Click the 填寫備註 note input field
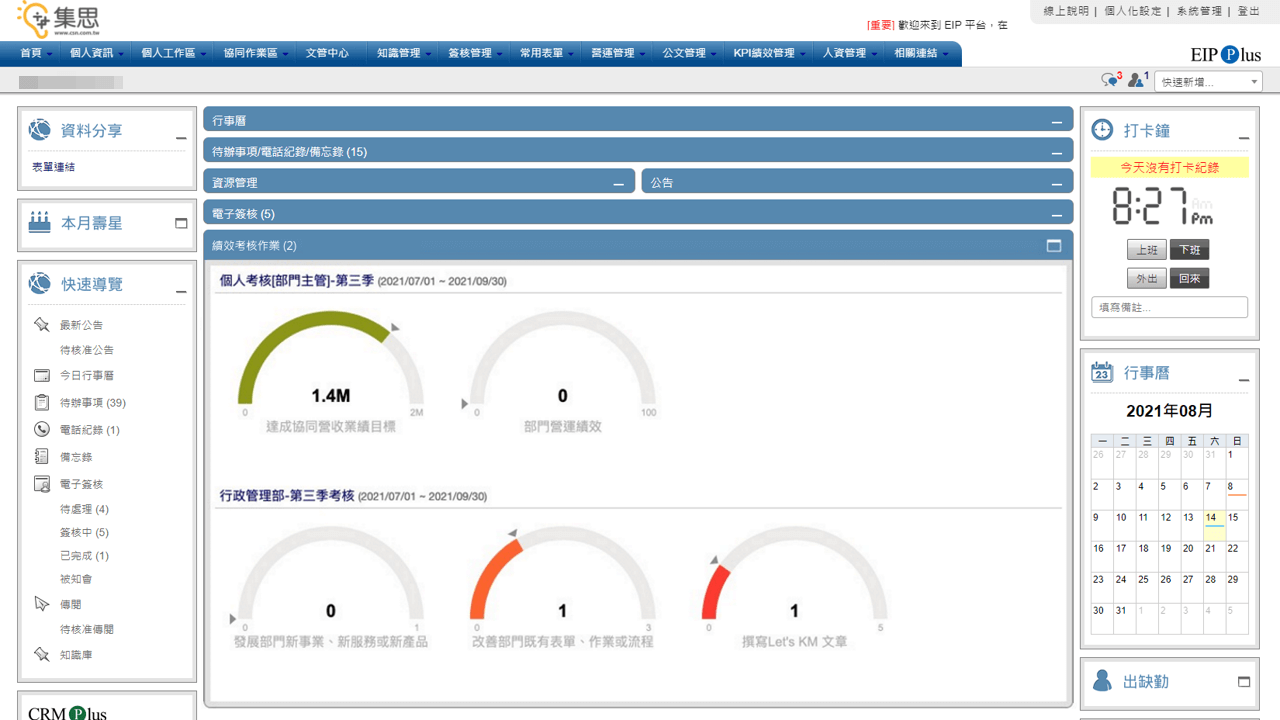The image size is (1280, 720). coord(1169,307)
